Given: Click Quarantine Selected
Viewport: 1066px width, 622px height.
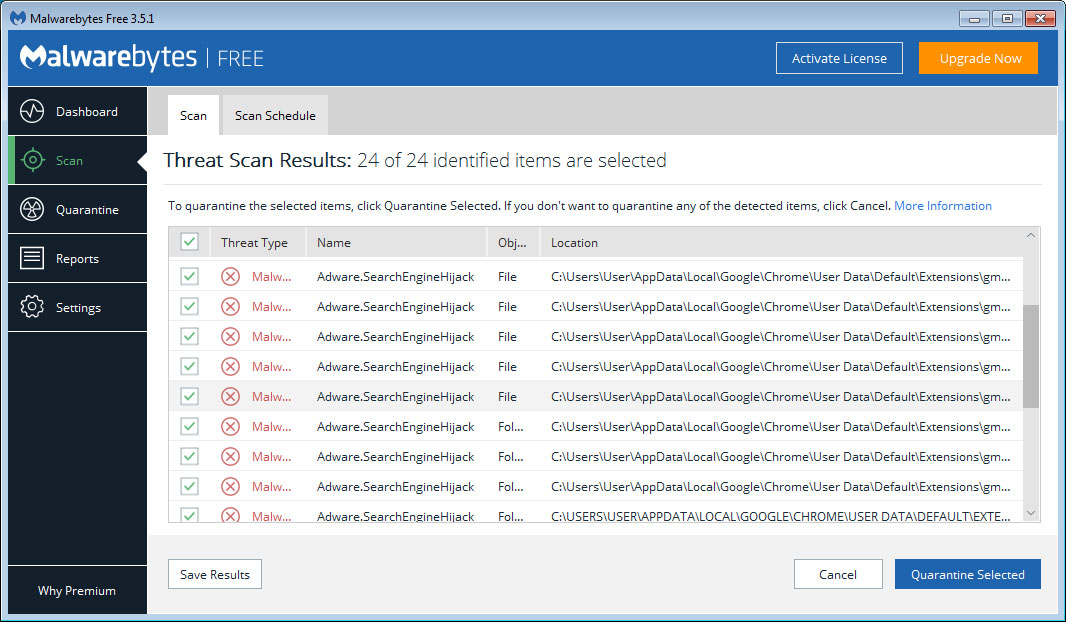Looking at the screenshot, I should [967, 574].
